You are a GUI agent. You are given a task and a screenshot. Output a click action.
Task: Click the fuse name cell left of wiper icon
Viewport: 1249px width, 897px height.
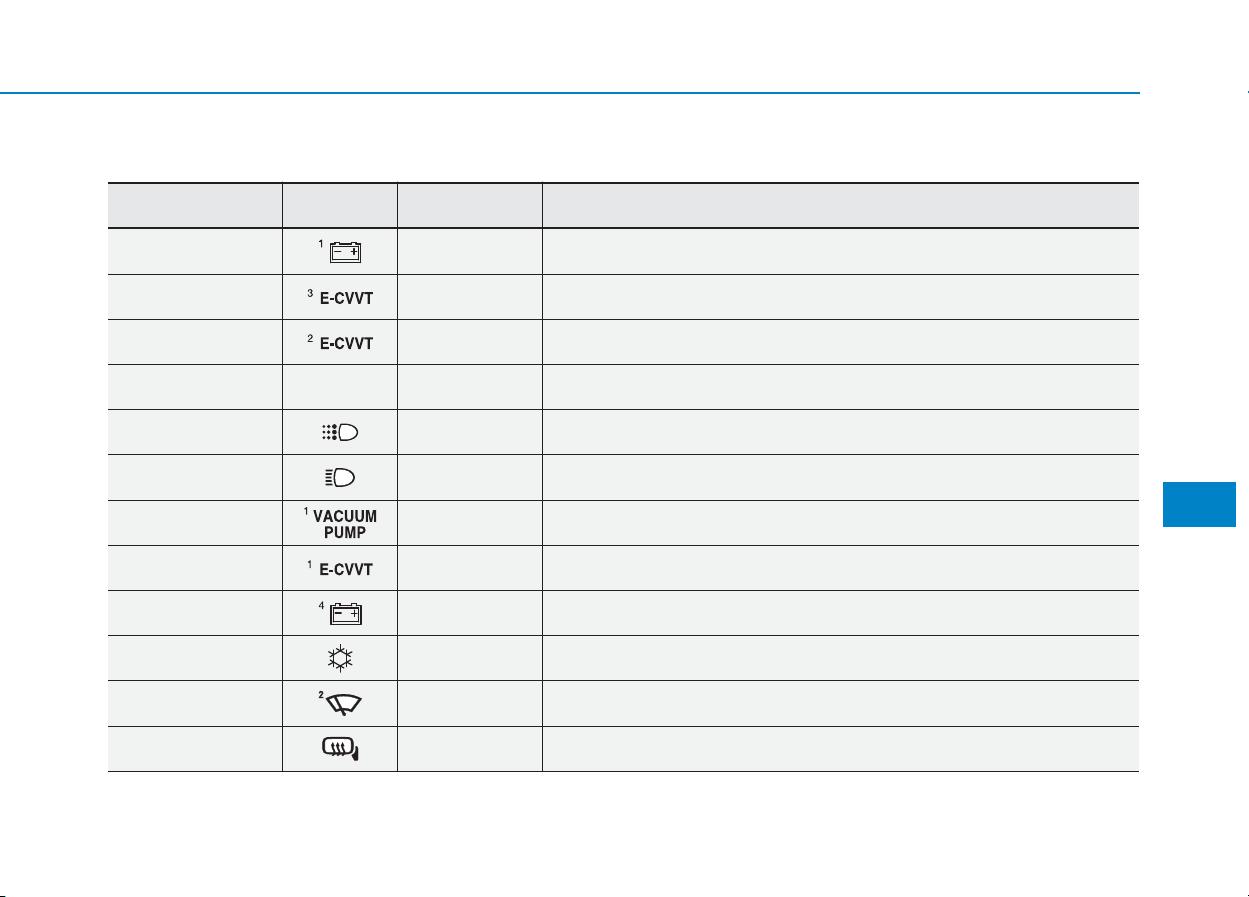[195, 704]
